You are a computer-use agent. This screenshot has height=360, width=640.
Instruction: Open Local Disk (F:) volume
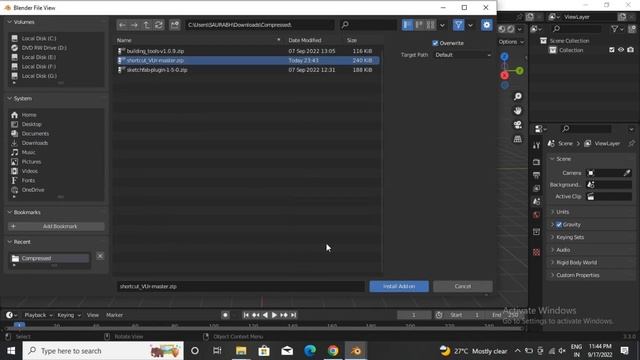[39, 67]
